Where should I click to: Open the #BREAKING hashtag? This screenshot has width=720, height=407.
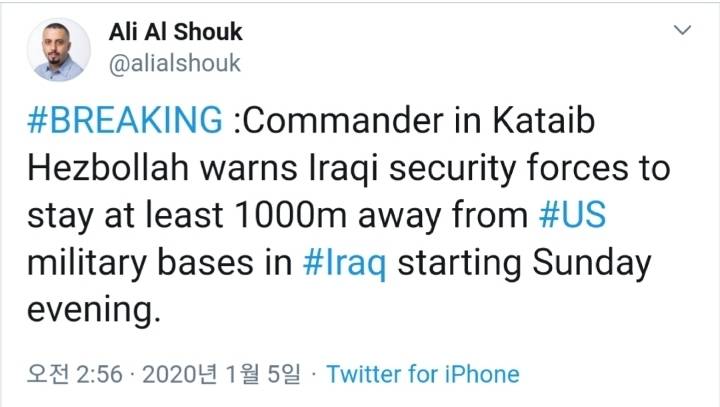coord(122,120)
